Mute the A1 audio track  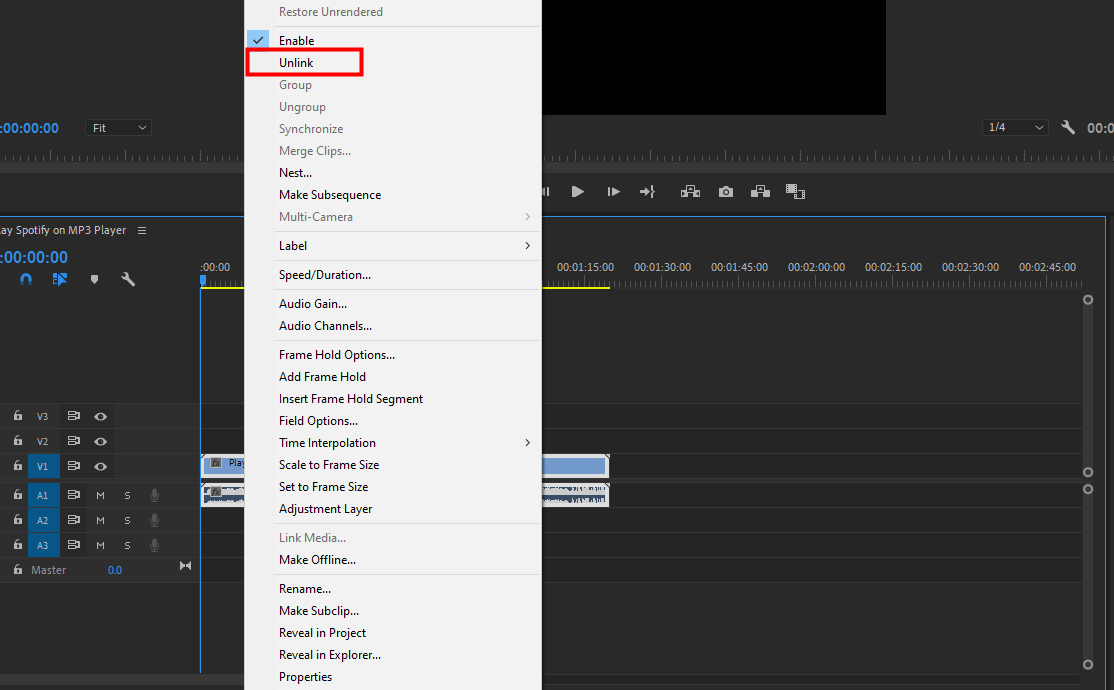tap(100, 494)
